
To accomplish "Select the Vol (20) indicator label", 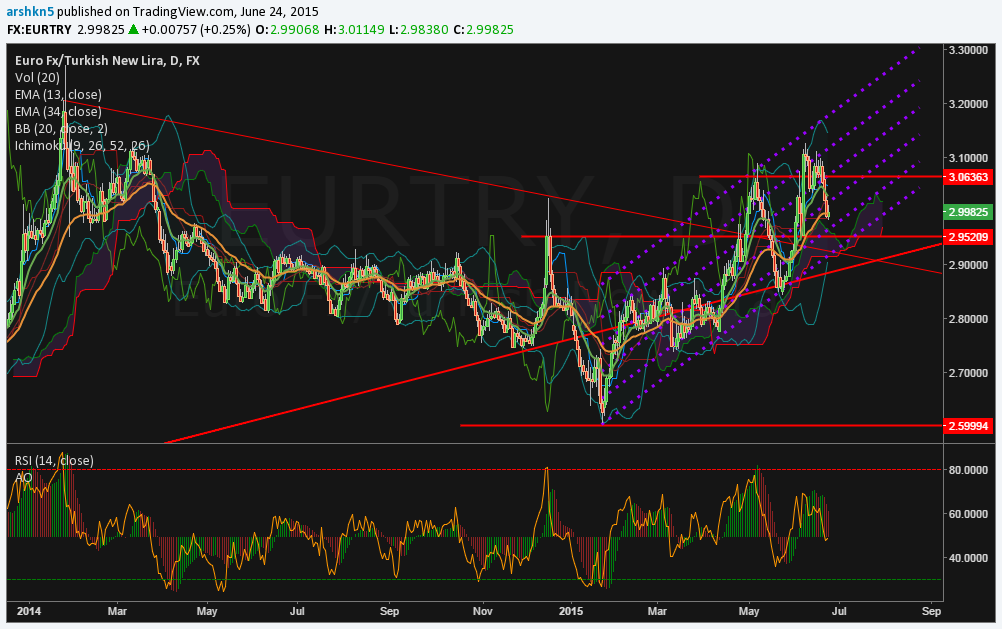I will click(x=40, y=77).
